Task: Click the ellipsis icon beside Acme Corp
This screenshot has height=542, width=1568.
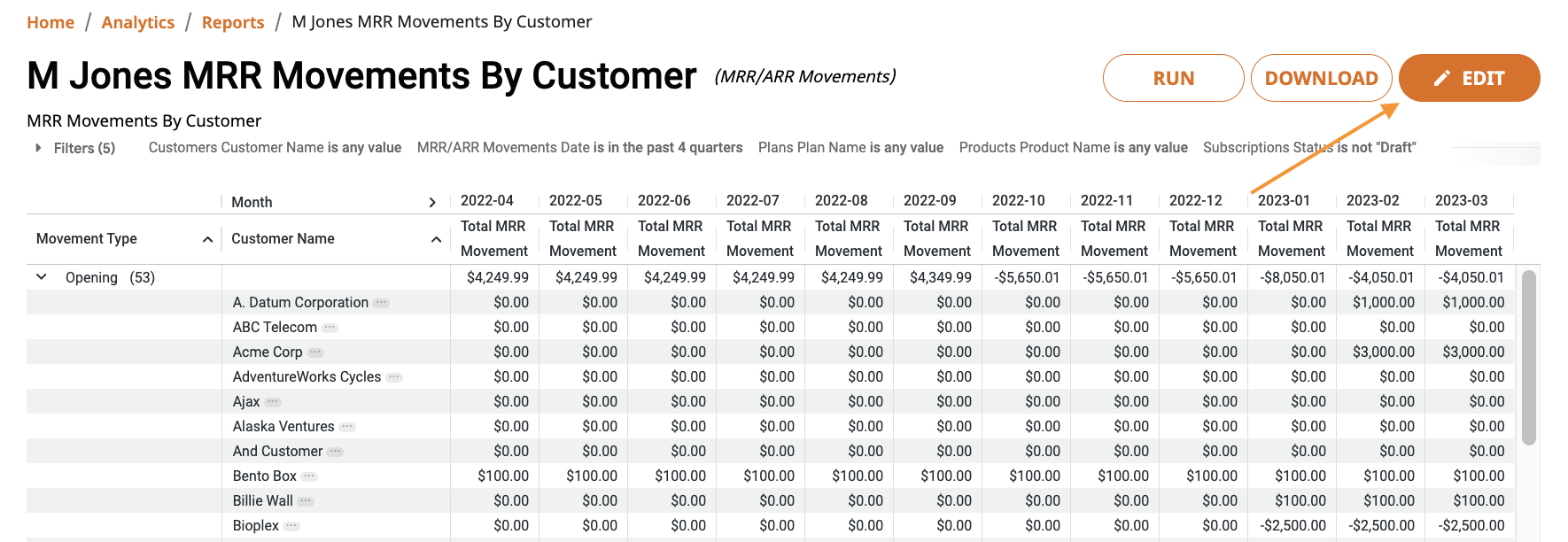Action: [315, 352]
